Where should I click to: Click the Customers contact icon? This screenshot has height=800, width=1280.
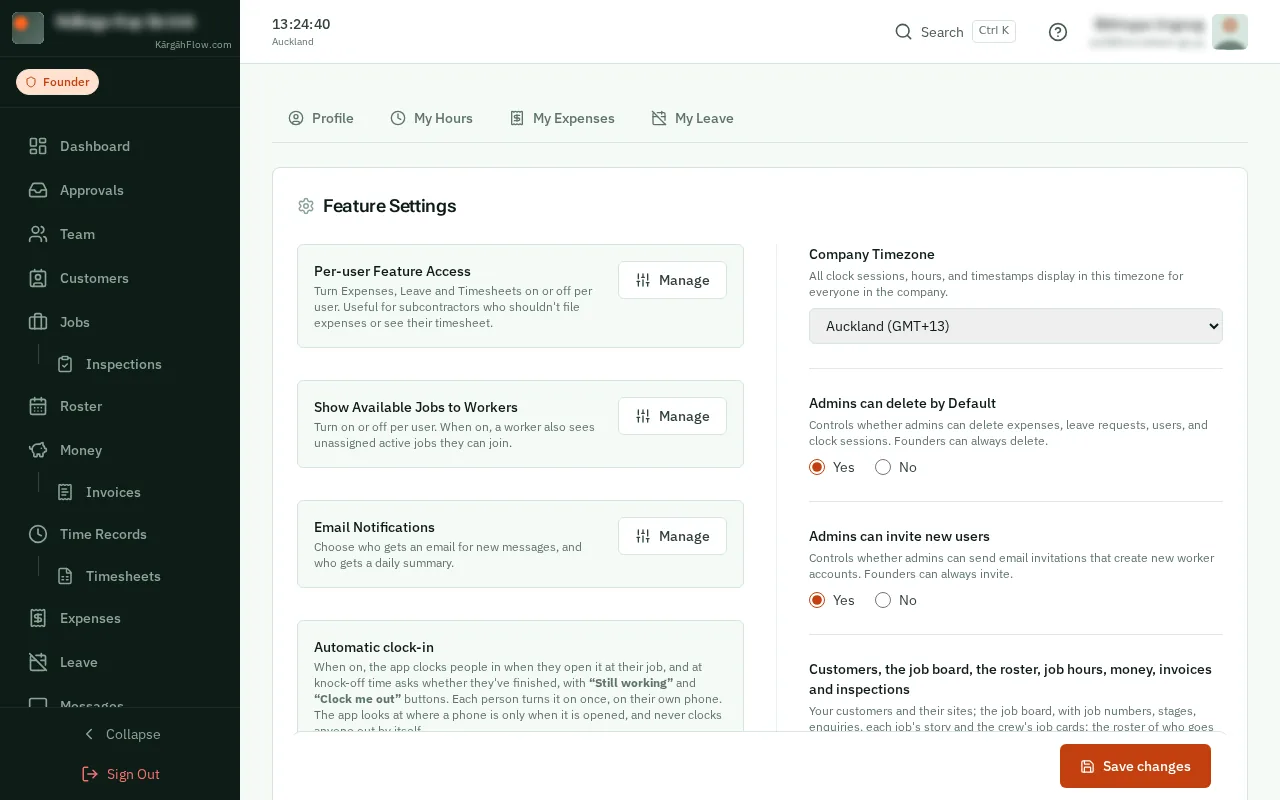(38, 278)
